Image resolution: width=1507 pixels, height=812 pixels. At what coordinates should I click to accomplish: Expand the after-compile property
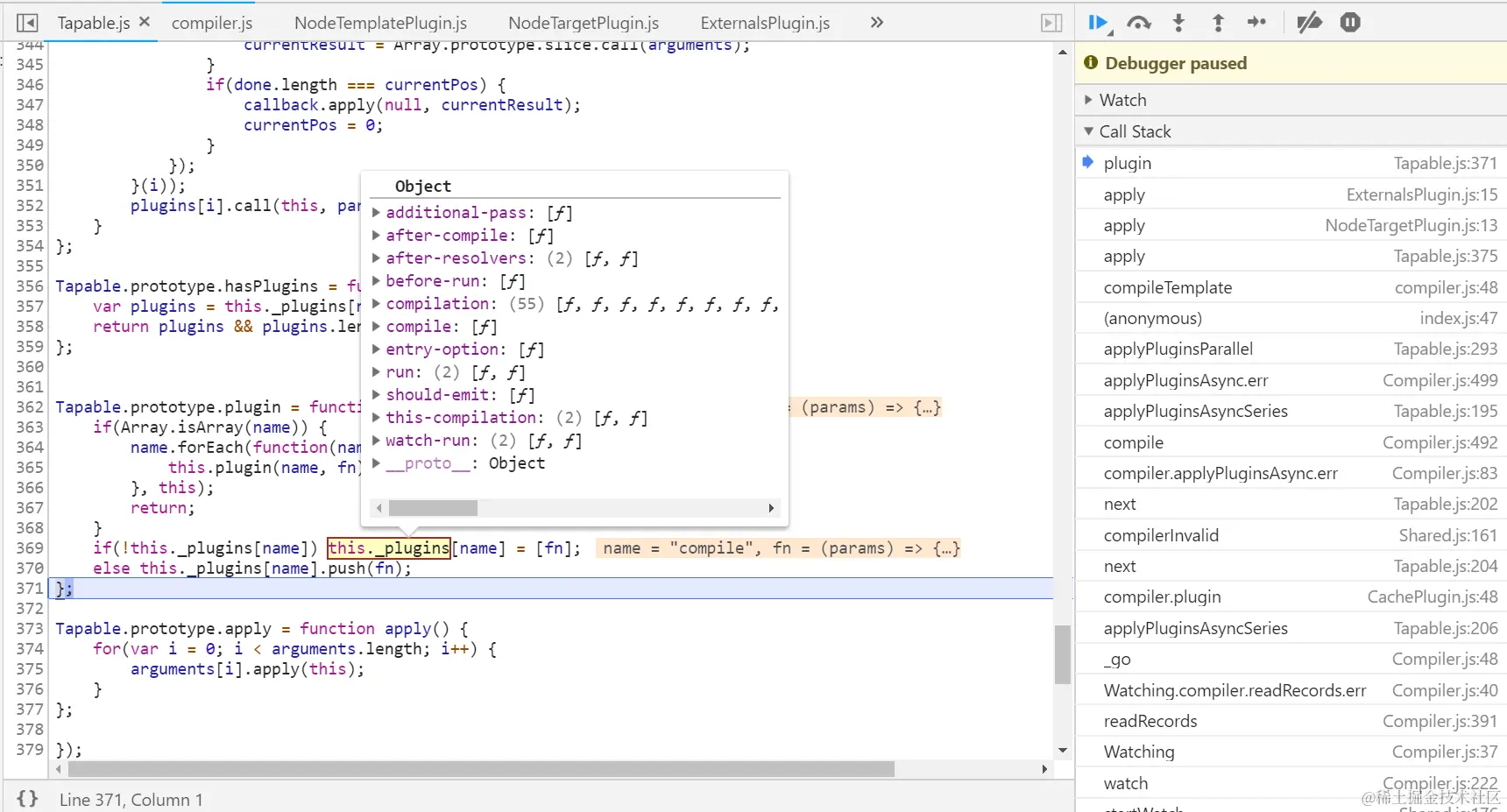[x=376, y=236]
